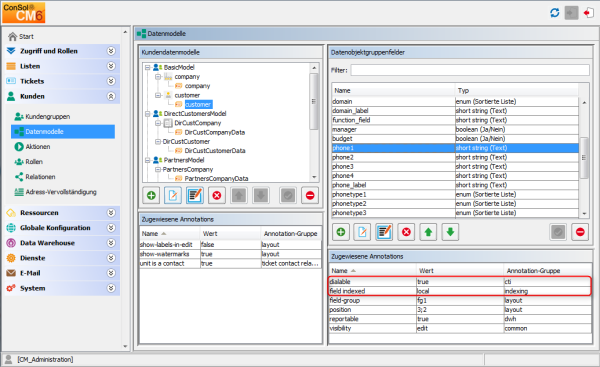Click the edit field icon under Datenobjektgruppenfelder
This screenshot has width=600, height=367.
point(362,232)
